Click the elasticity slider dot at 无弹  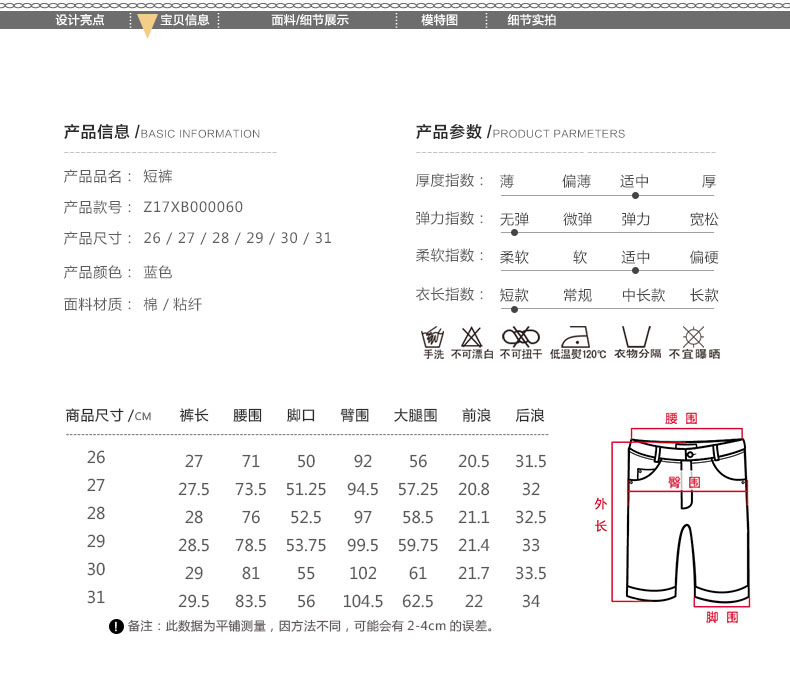(514, 232)
